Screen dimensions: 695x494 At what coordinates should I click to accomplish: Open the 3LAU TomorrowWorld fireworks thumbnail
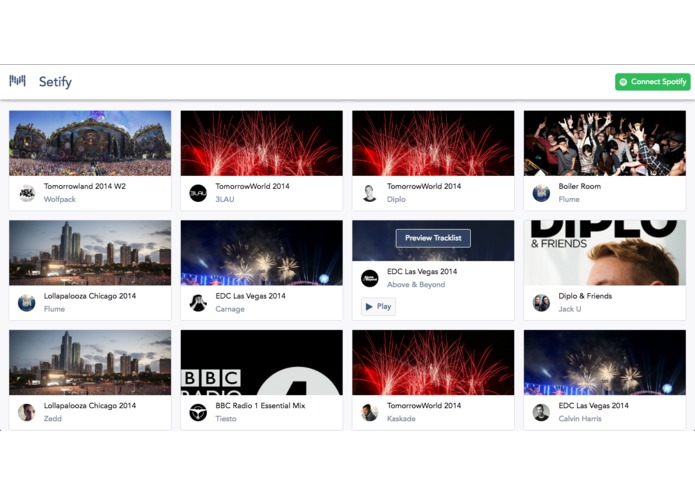(262, 143)
